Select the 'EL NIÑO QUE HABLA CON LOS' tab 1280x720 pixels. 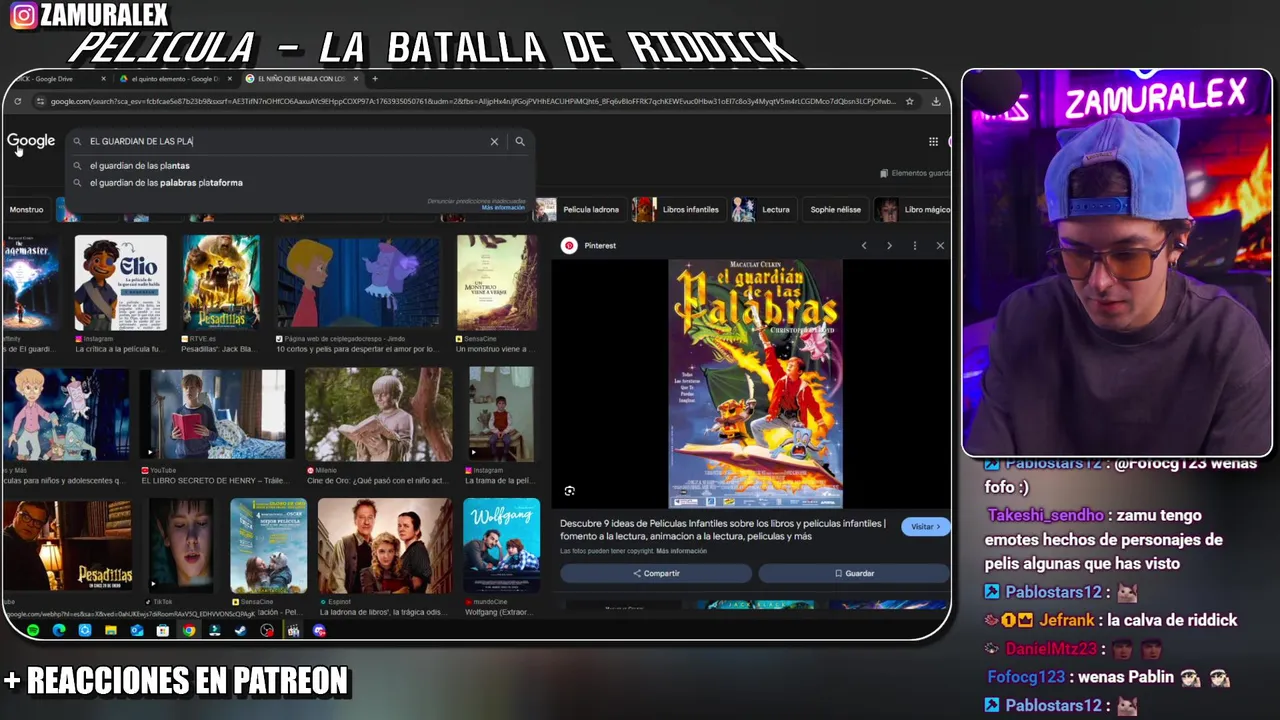coord(300,79)
